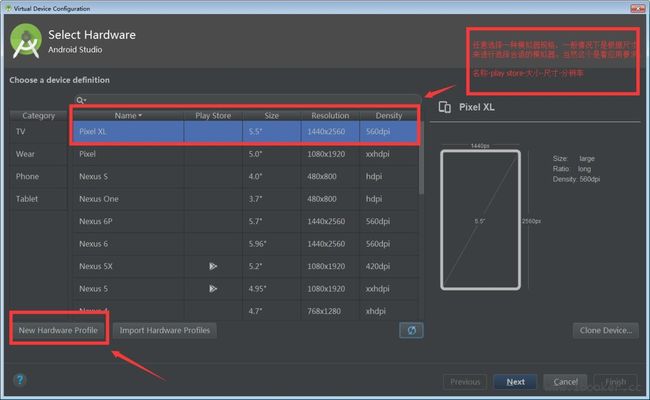Select the Nexus One device row
This screenshot has height=400, width=650.
(x=245, y=199)
